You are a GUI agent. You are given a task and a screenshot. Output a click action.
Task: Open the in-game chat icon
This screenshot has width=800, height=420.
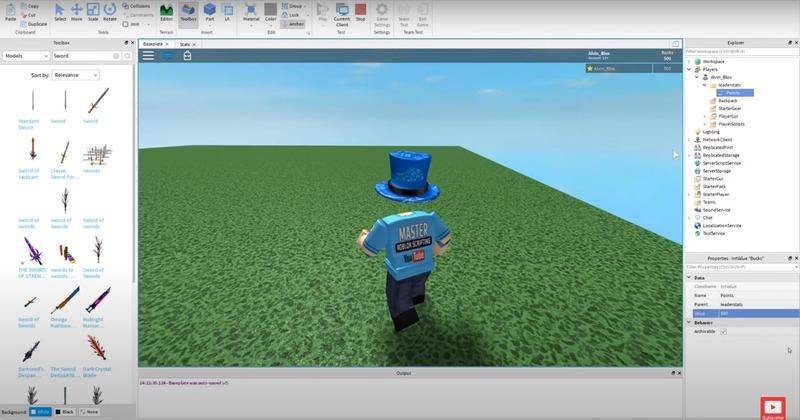click(x=168, y=56)
